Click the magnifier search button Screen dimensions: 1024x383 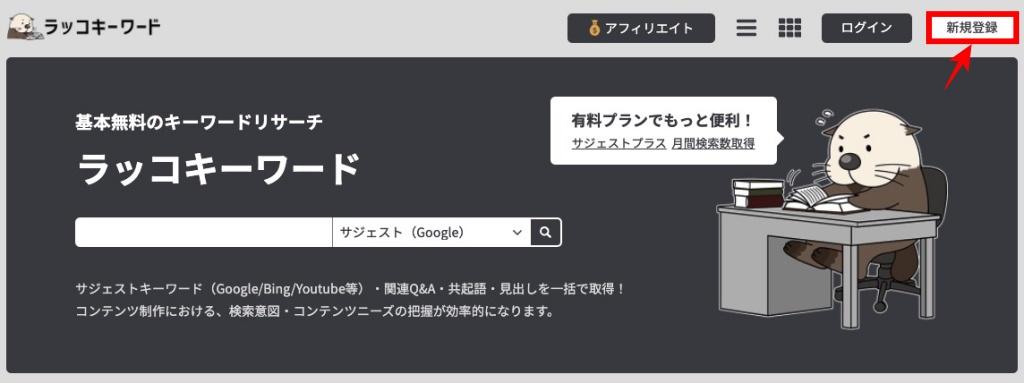[x=546, y=232]
